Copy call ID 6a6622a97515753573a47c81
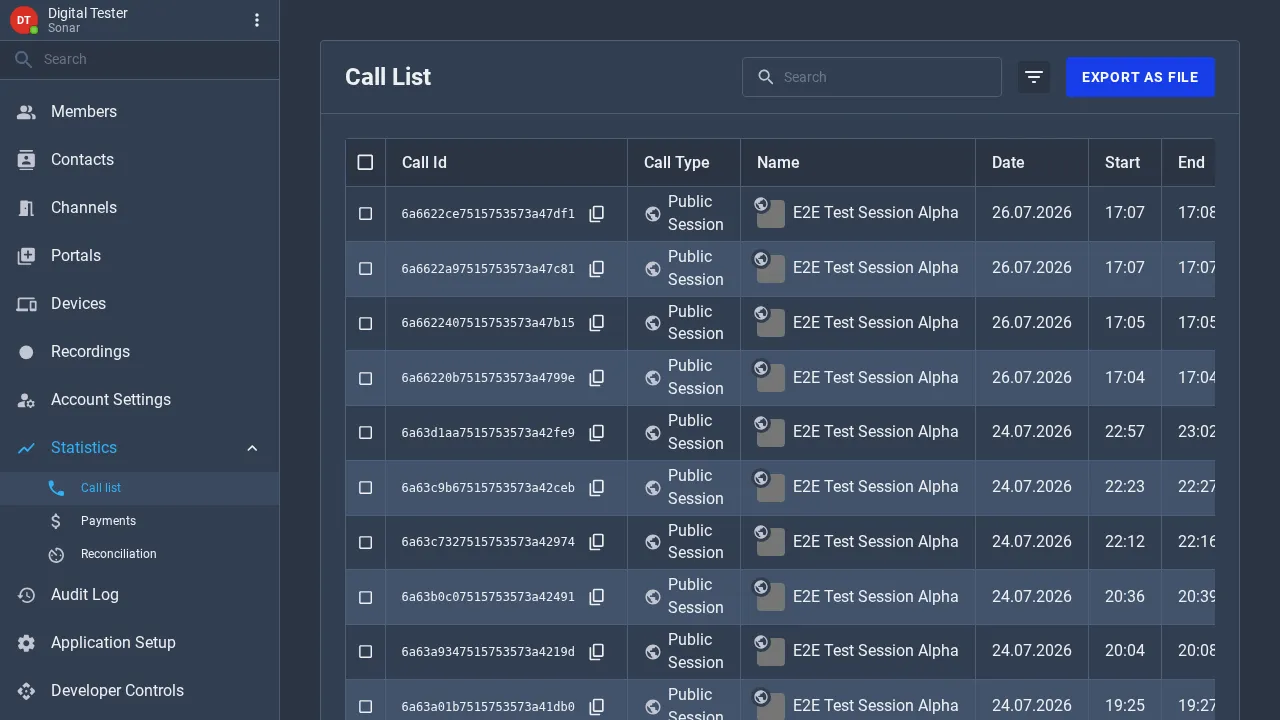 (x=597, y=269)
